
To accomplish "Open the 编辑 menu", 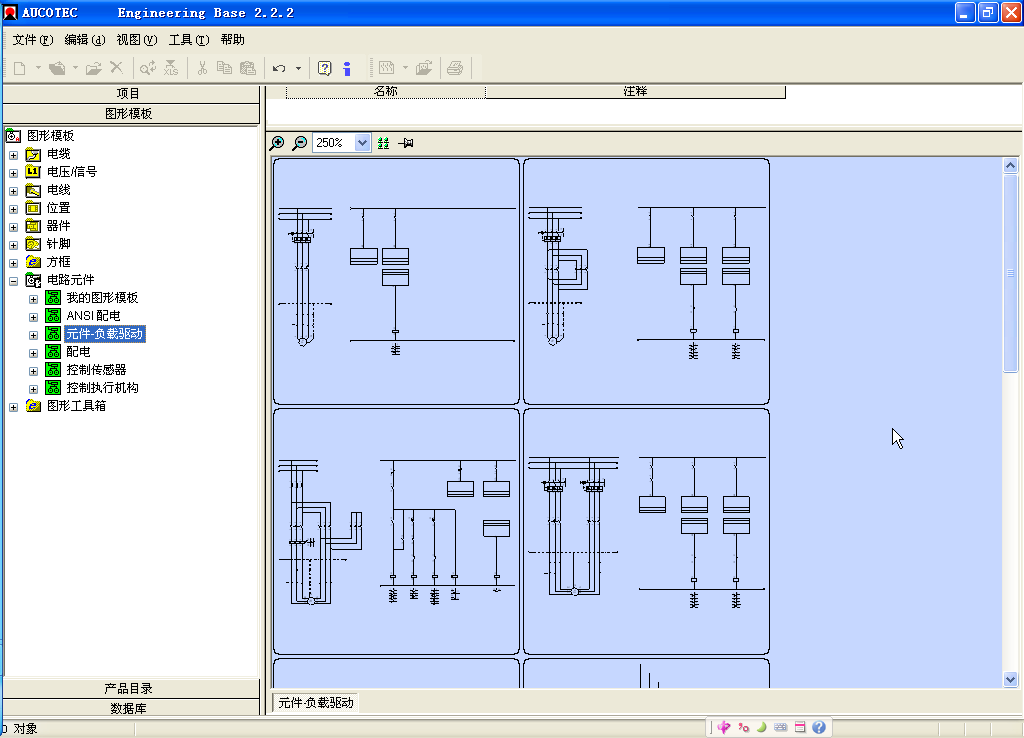I will coord(85,40).
